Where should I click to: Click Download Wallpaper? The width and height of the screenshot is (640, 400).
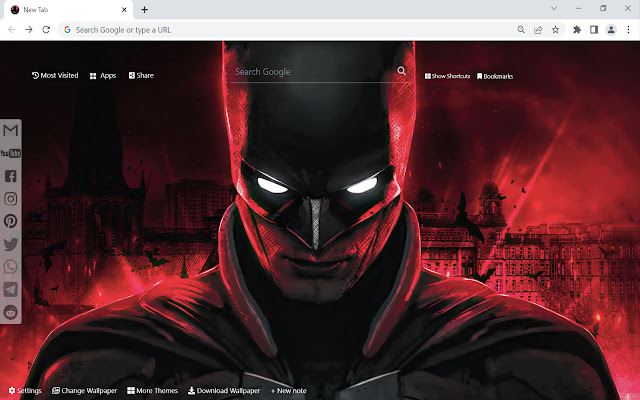point(224,391)
